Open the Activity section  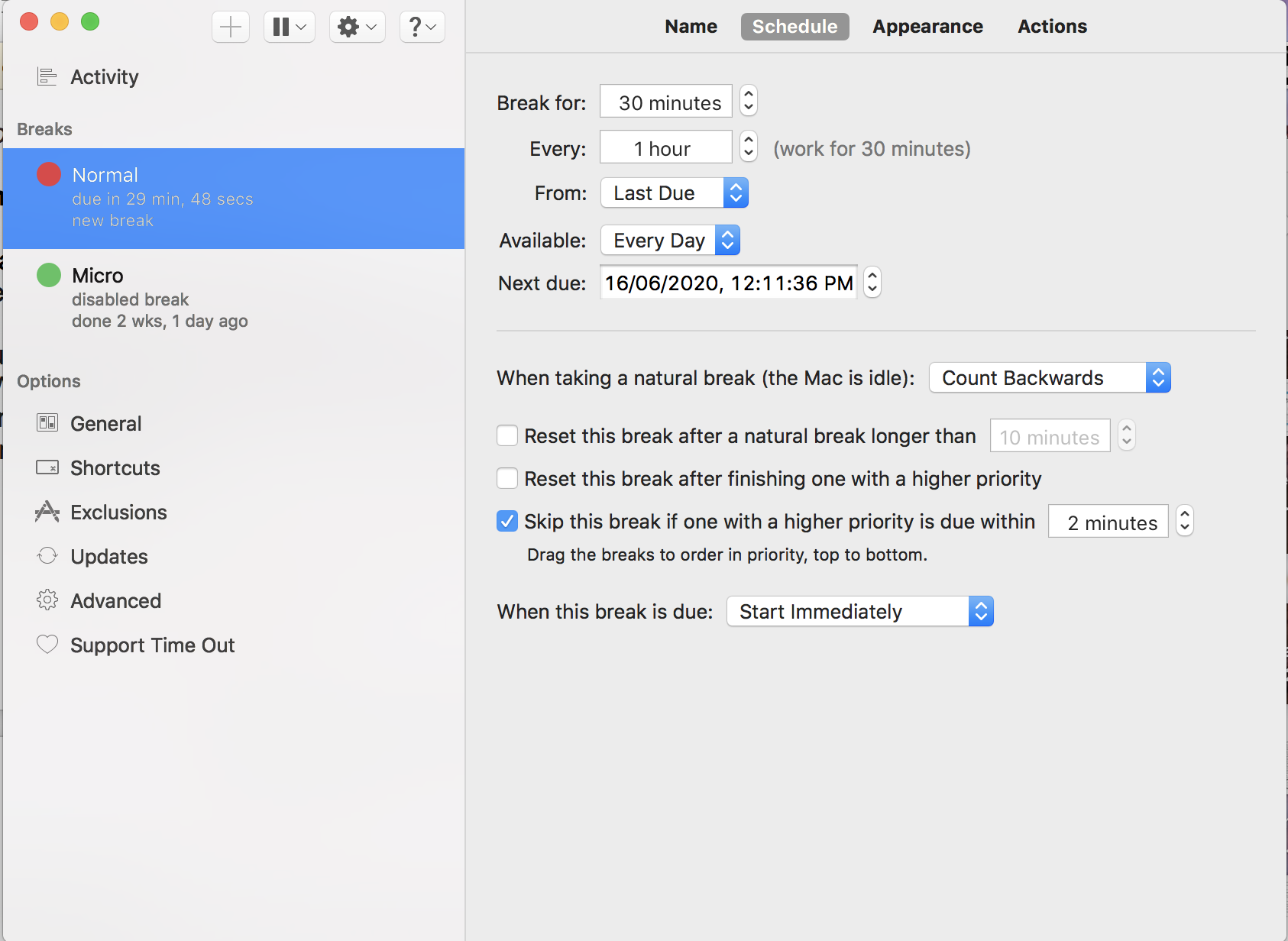(x=105, y=77)
